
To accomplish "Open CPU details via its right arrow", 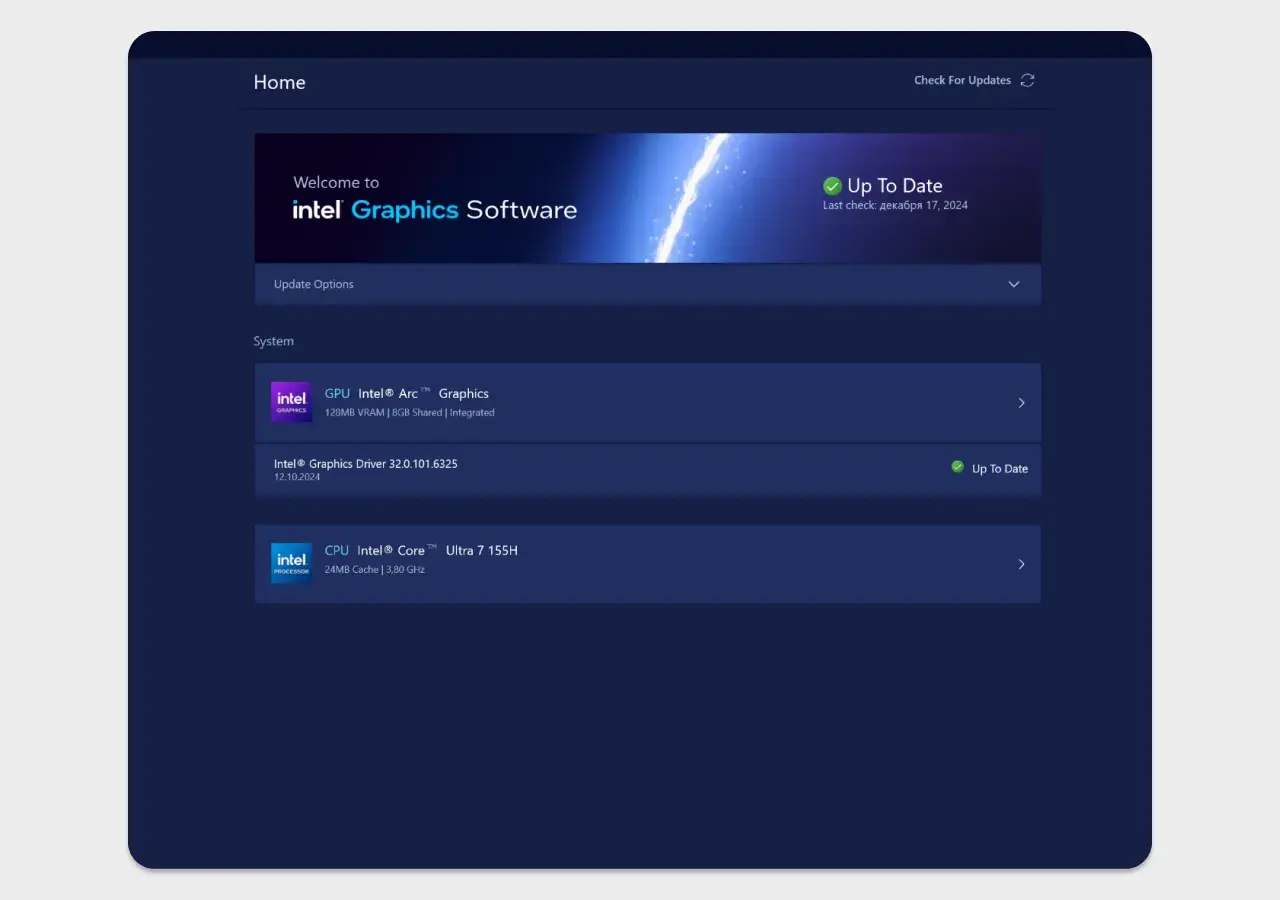I will pos(1021,564).
